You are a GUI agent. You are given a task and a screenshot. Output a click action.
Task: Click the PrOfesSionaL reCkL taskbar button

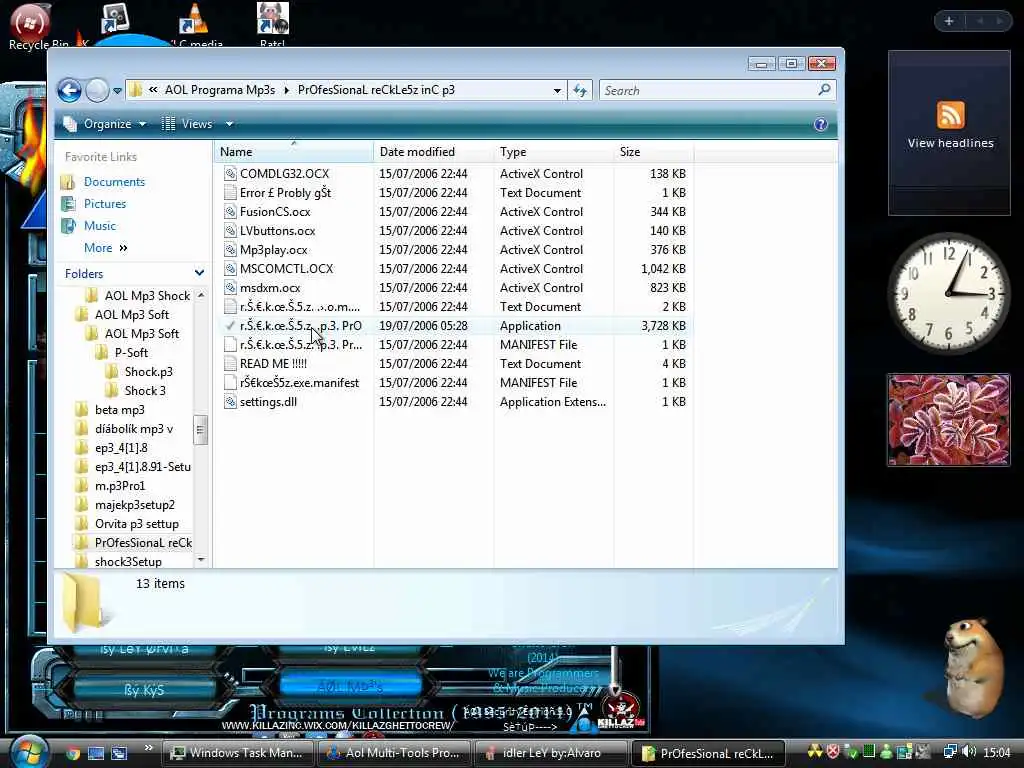tap(708, 753)
